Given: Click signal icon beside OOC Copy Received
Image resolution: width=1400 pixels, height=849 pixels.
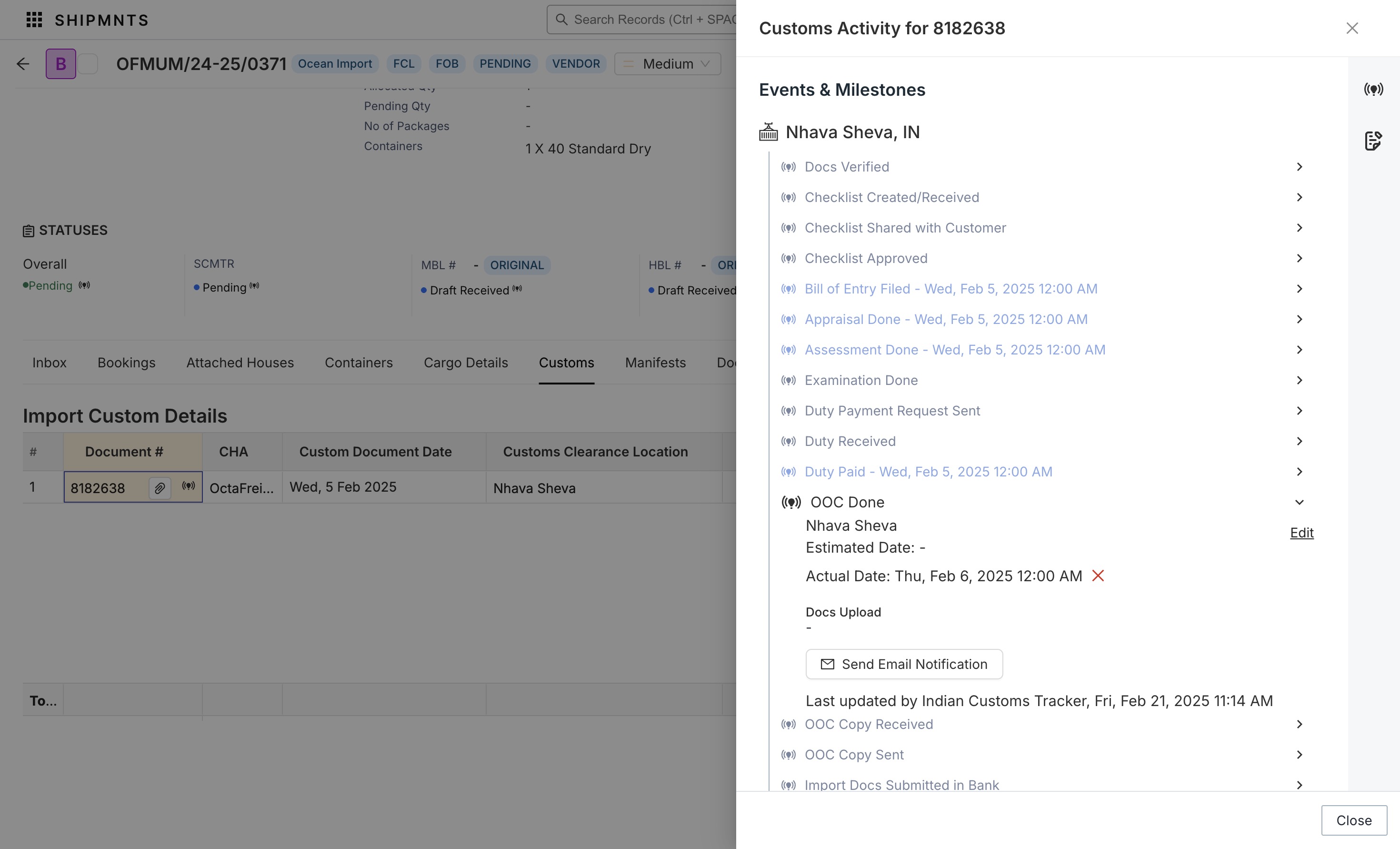Looking at the screenshot, I should 788,724.
